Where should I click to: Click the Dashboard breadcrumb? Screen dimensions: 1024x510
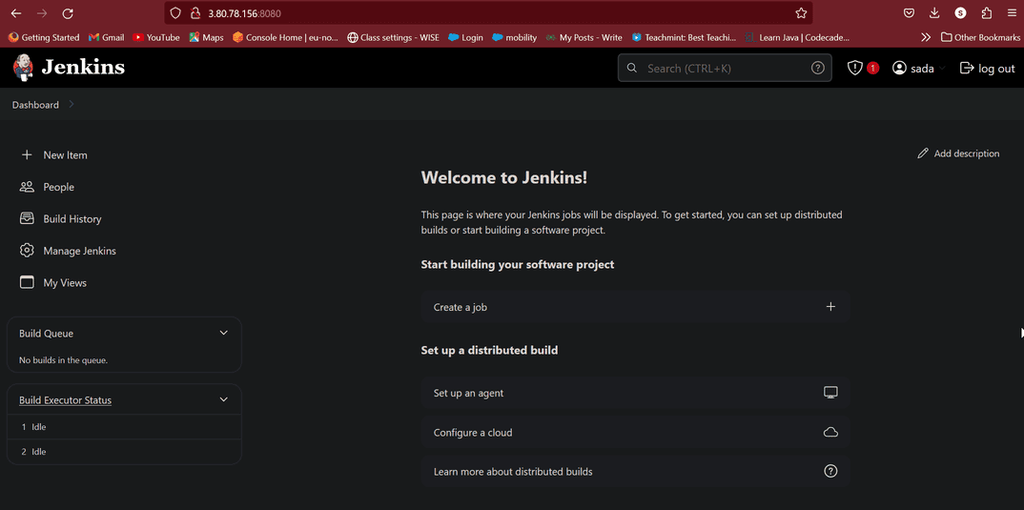pyautogui.click(x=35, y=104)
